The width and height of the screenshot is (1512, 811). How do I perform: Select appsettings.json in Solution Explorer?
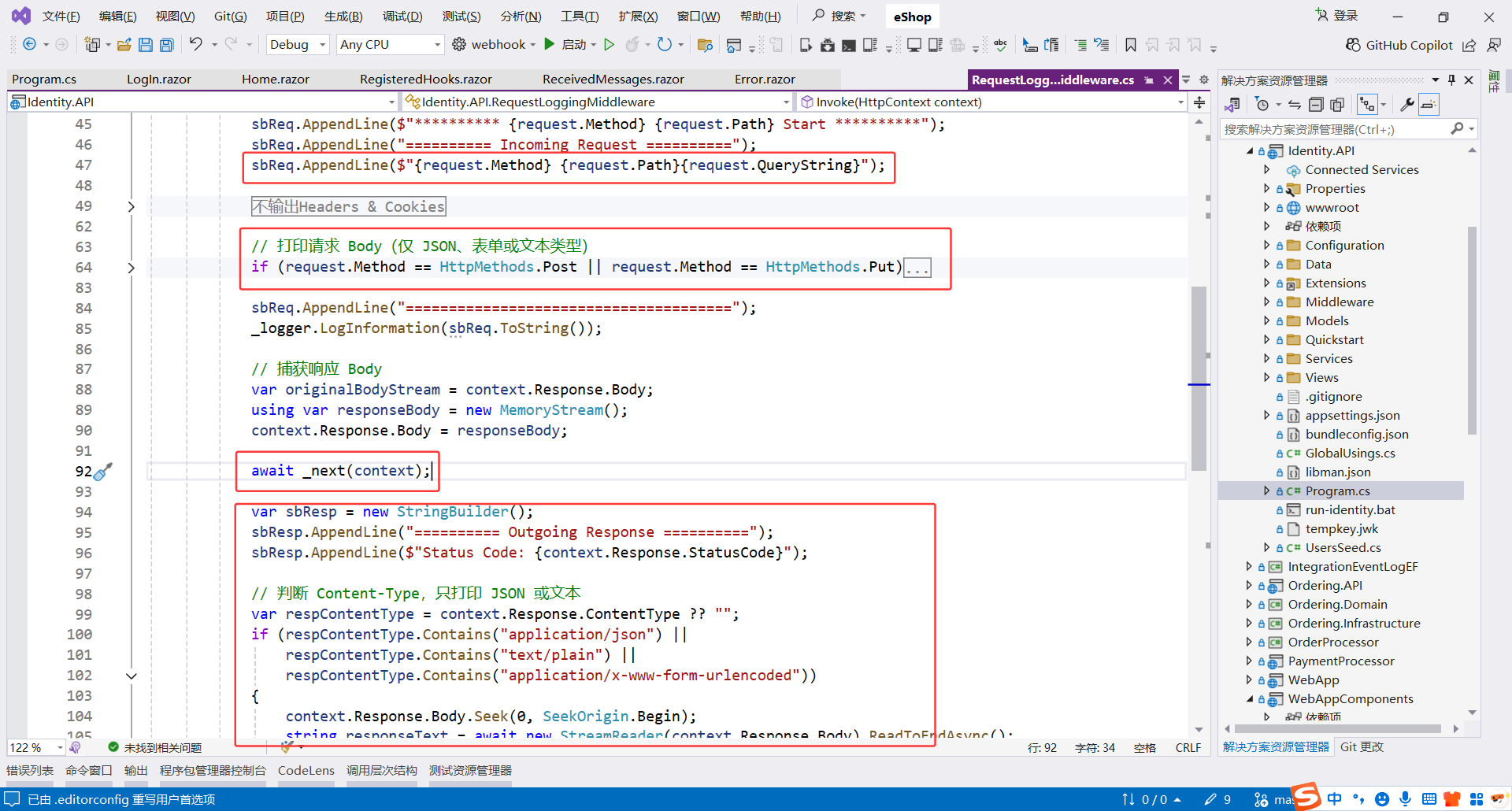coord(1352,415)
